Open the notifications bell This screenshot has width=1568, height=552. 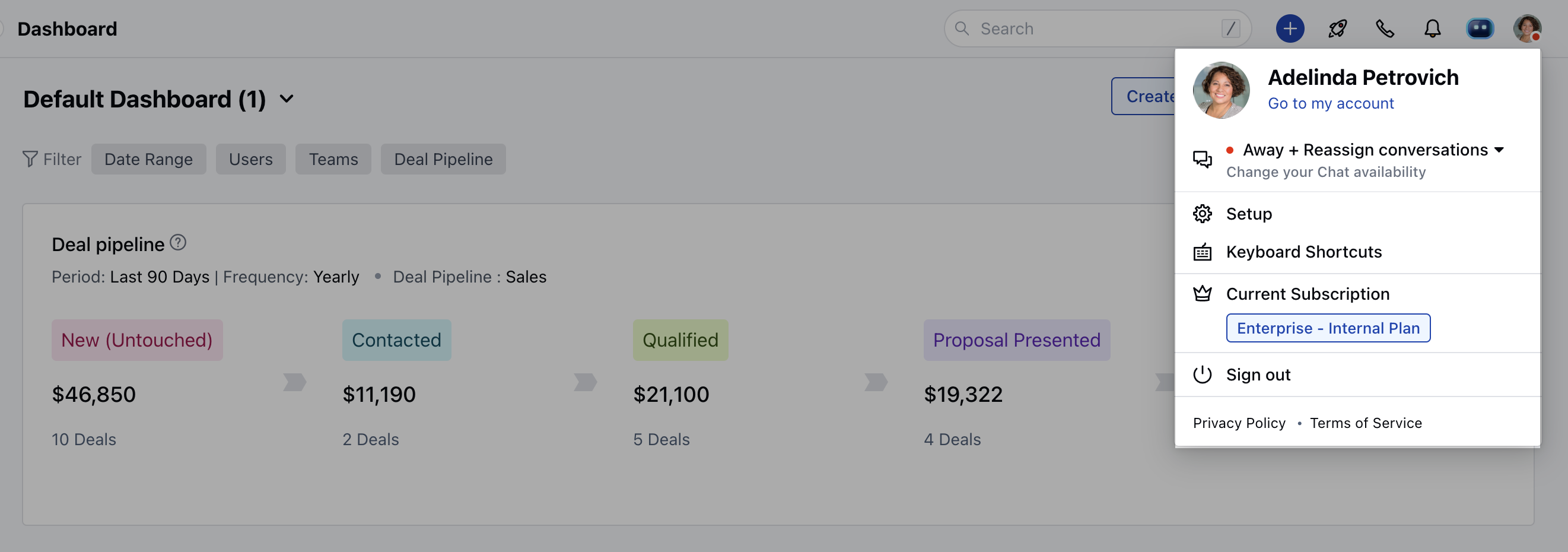point(1432,28)
